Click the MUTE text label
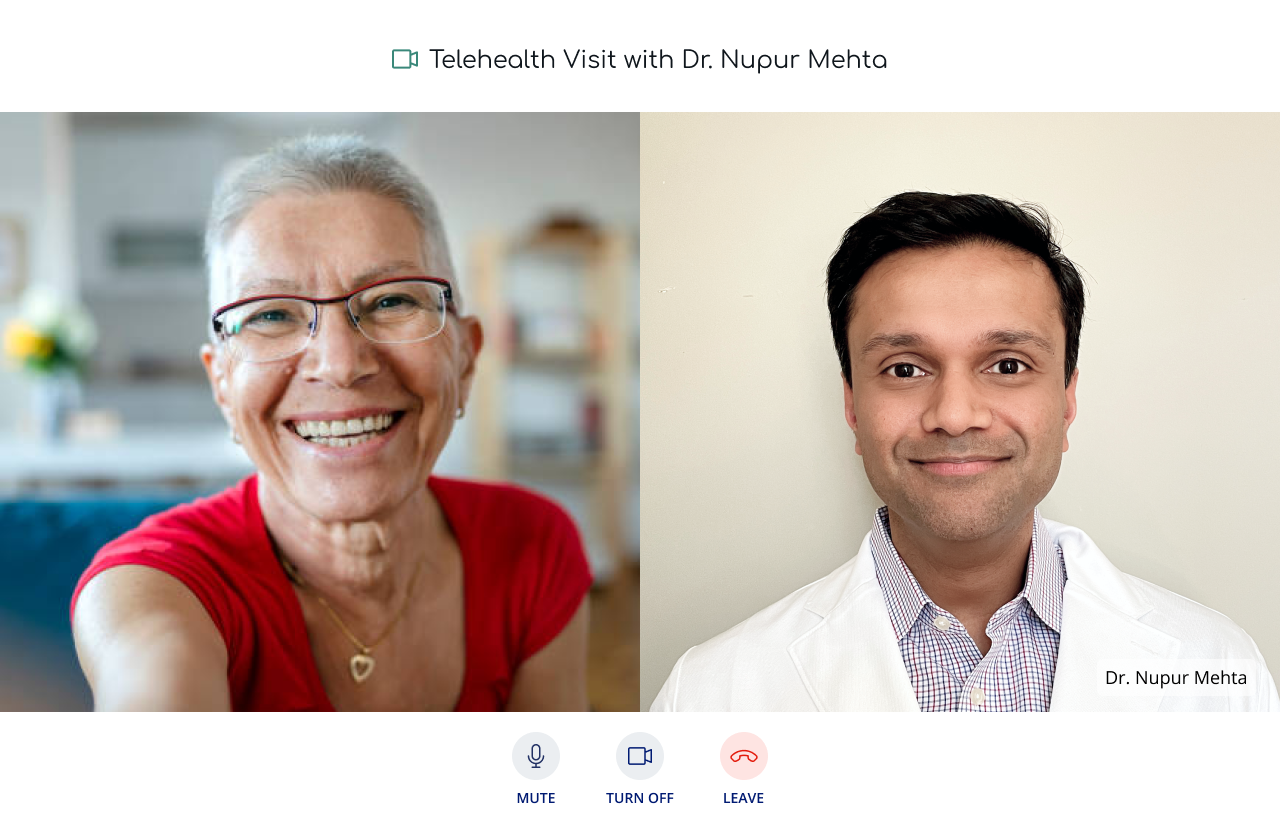The height and width of the screenshot is (825, 1280). pyautogui.click(x=536, y=798)
